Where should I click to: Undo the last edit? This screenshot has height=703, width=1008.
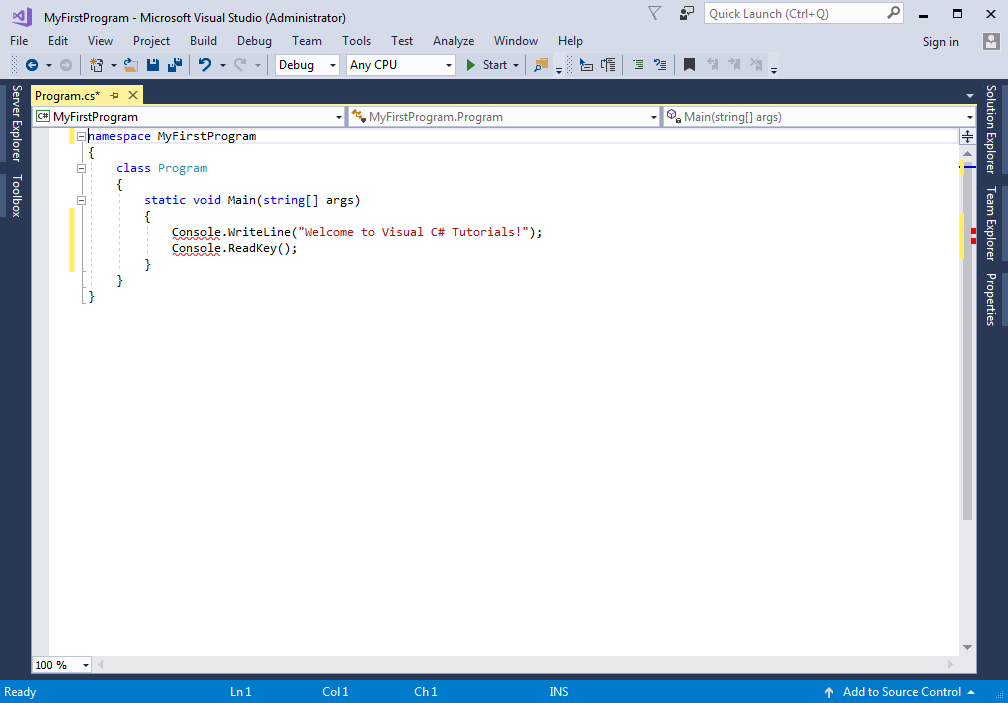(204, 65)
